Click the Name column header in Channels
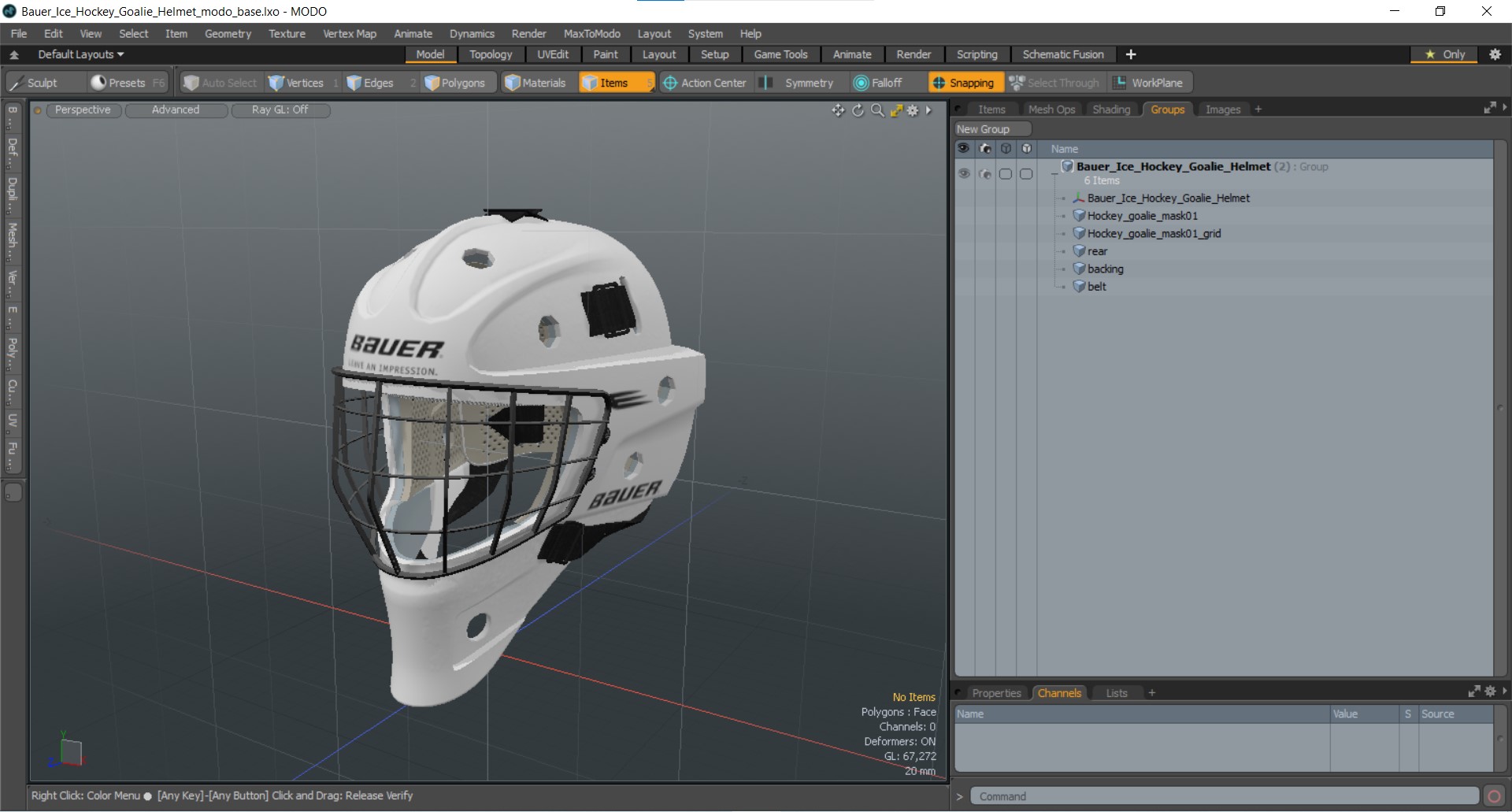 coord(1142,714)
